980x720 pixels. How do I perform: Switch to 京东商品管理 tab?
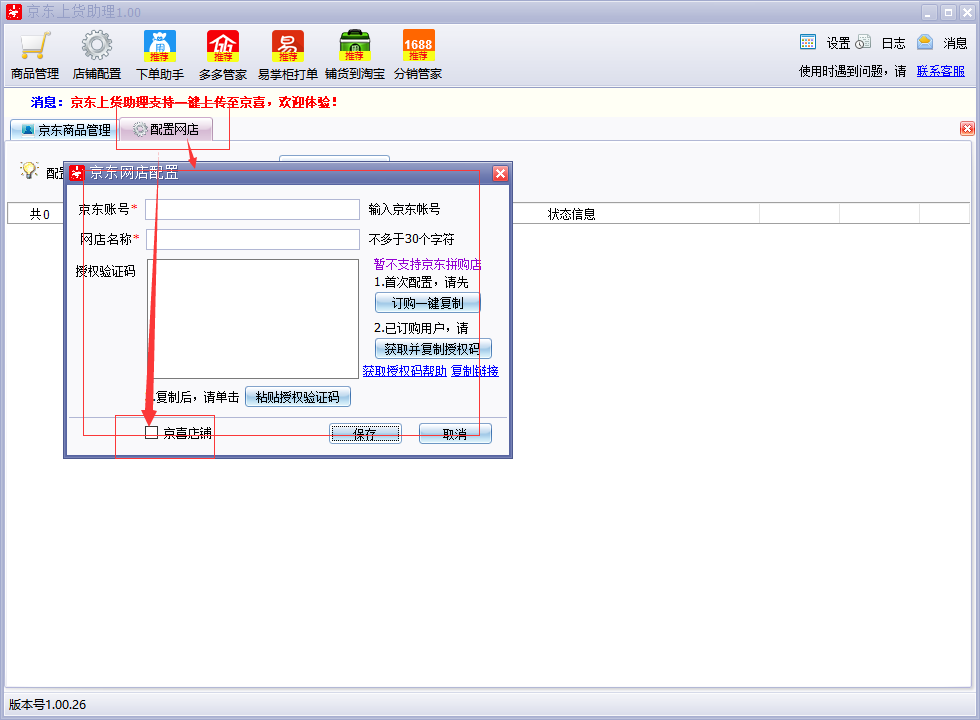(64, 130)
